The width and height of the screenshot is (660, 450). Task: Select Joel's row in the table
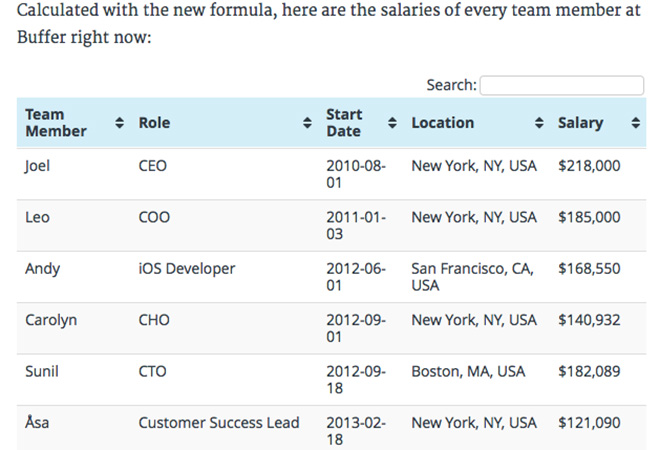pyautogui.click(x=38, y=166)
